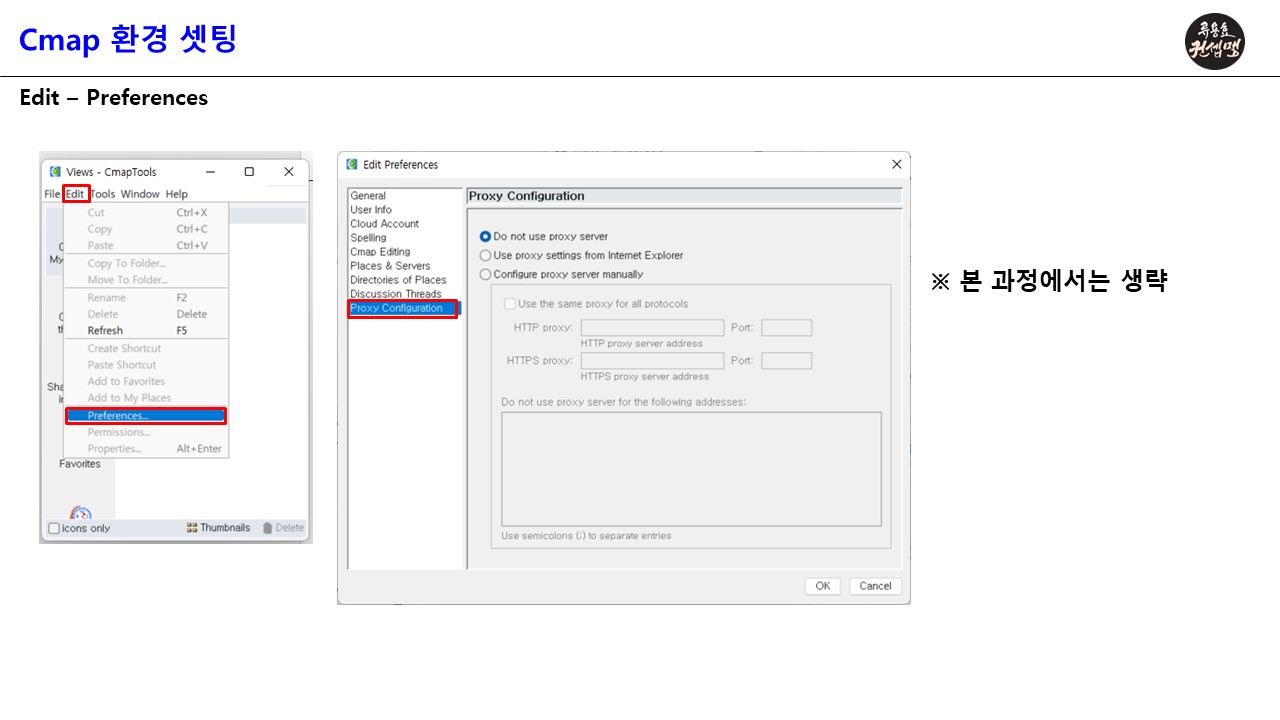Image resolution: width=1280 pixels, height=720 pixels.
Task: Click the proxy exceptions address text area
Action: click(x=691, y=469)
